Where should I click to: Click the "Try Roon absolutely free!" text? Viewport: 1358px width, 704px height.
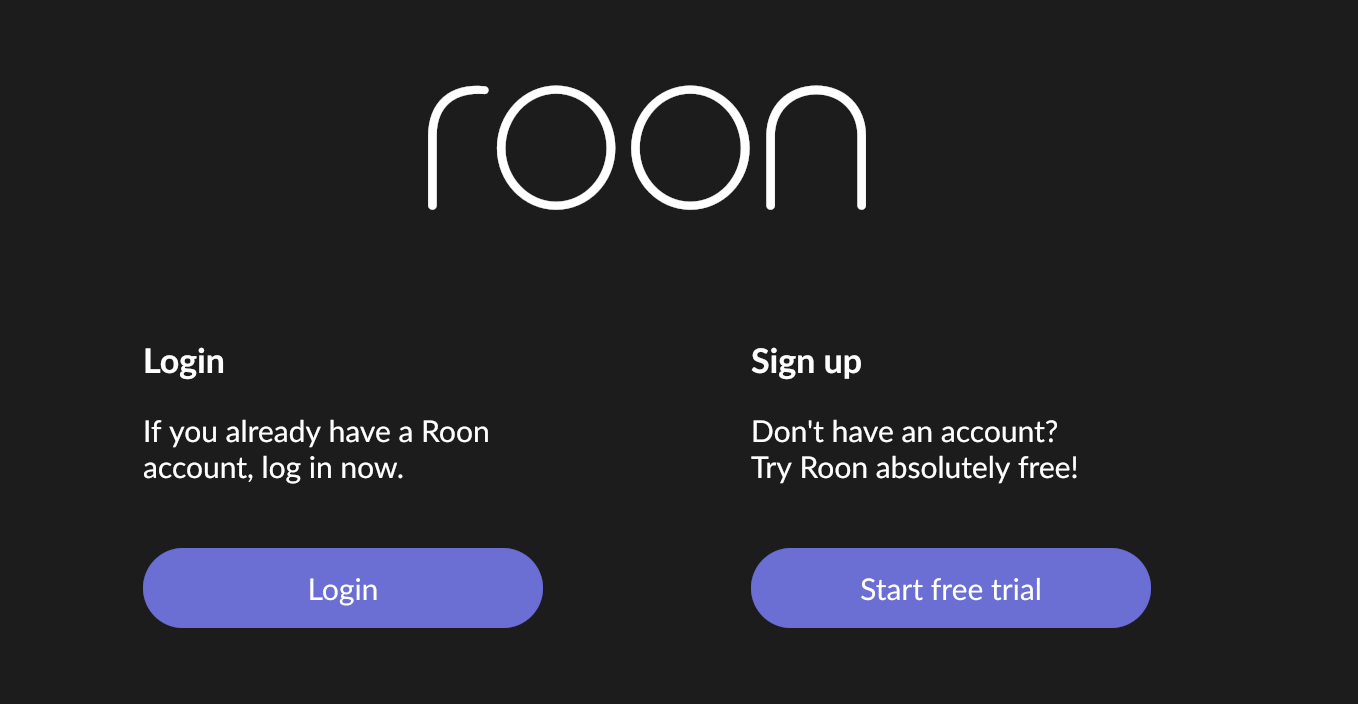[x=914, y=468]
